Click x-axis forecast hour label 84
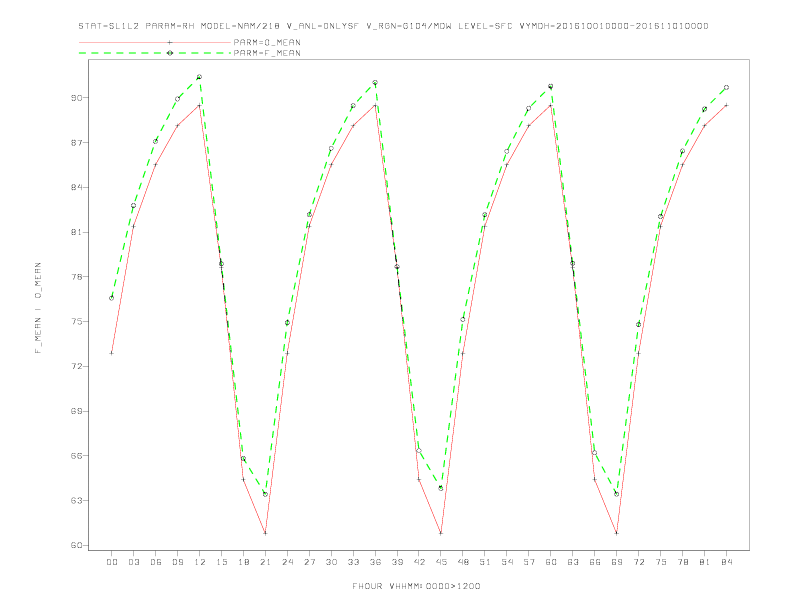 [726, 562]
